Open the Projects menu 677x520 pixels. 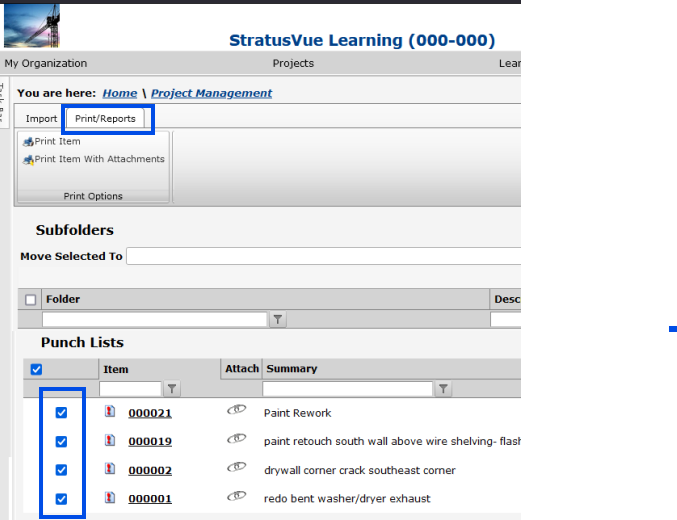point(293,63)
